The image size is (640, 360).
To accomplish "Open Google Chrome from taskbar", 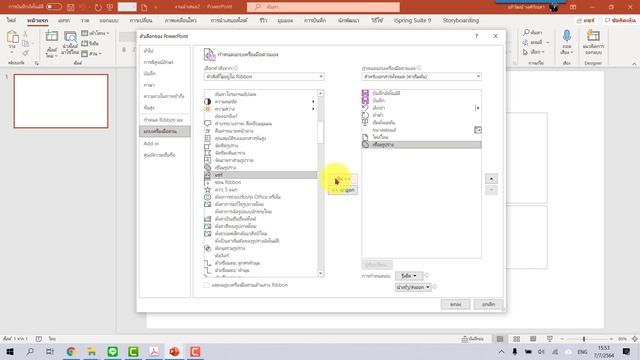I will pos(71,351).
